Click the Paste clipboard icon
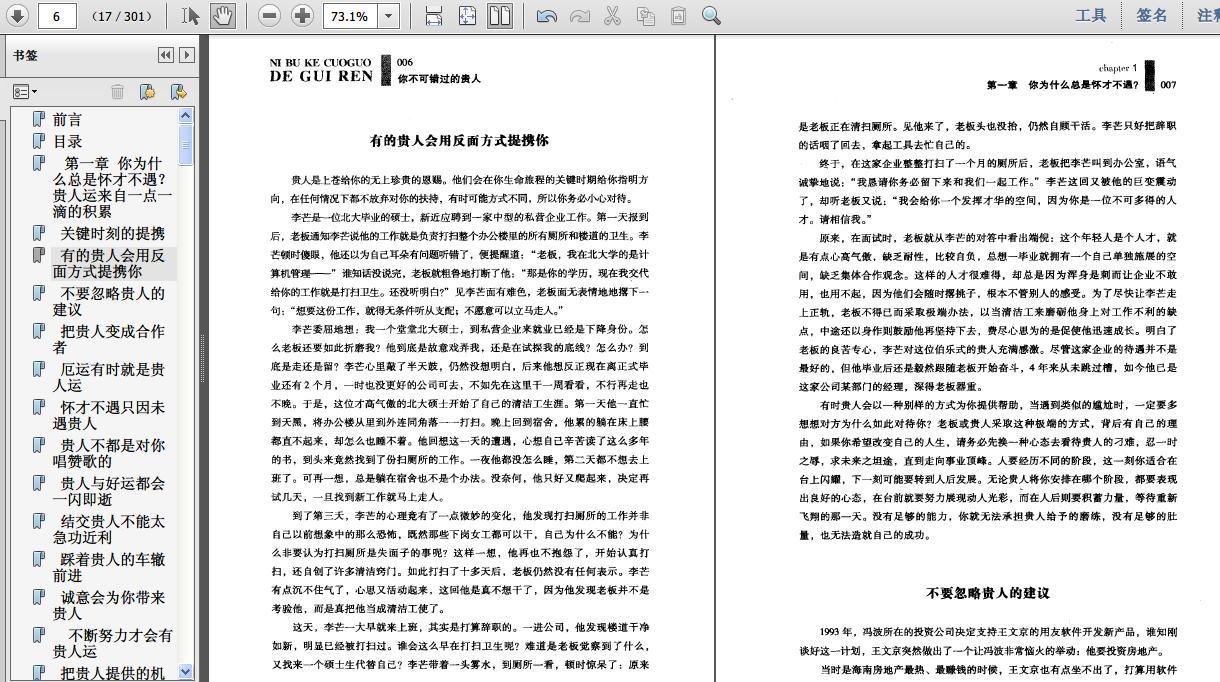The image size is (1220, 682). click(678, 15)
